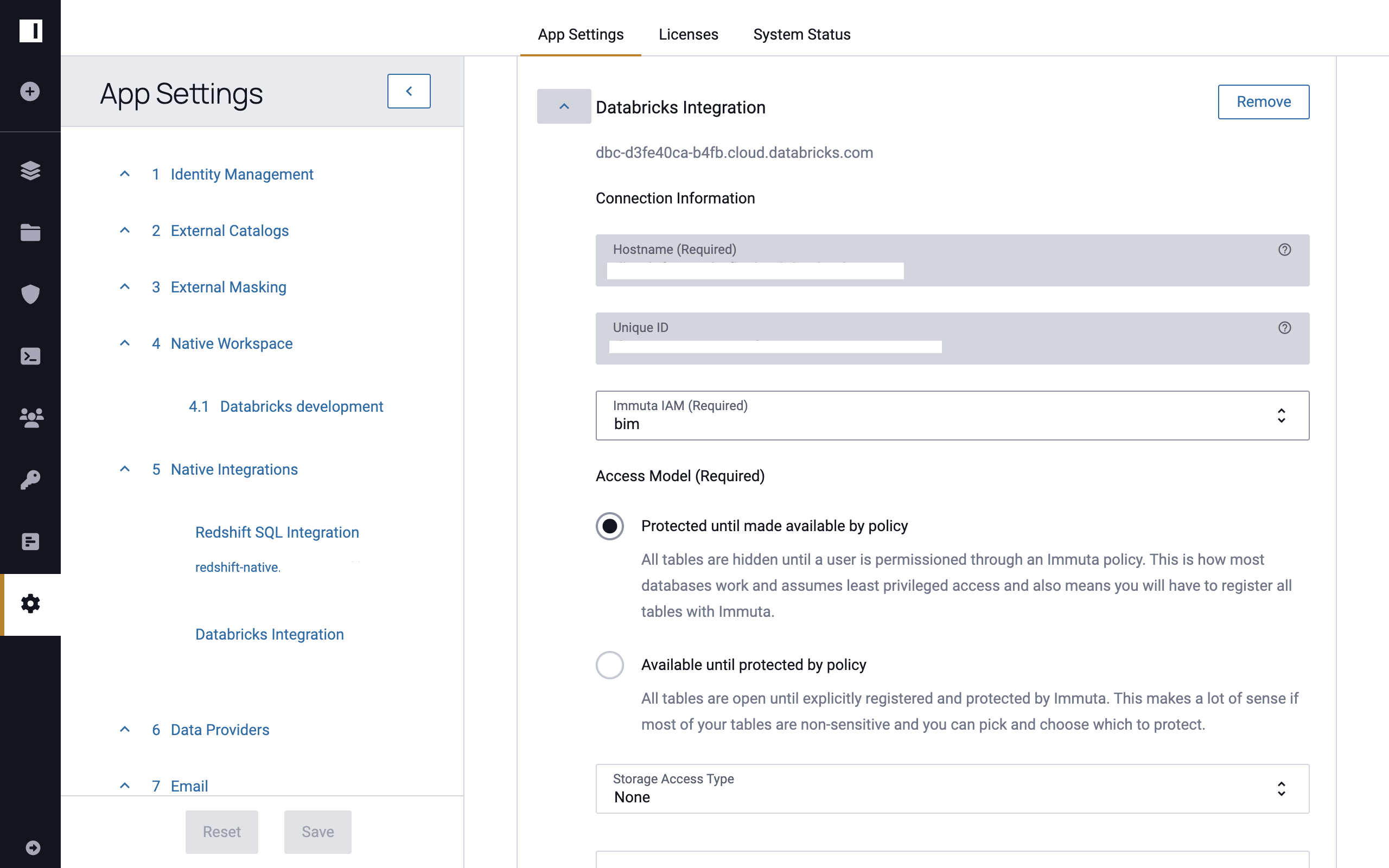
Task: Click Hostname field help question icon
Action: [1284, 250]
